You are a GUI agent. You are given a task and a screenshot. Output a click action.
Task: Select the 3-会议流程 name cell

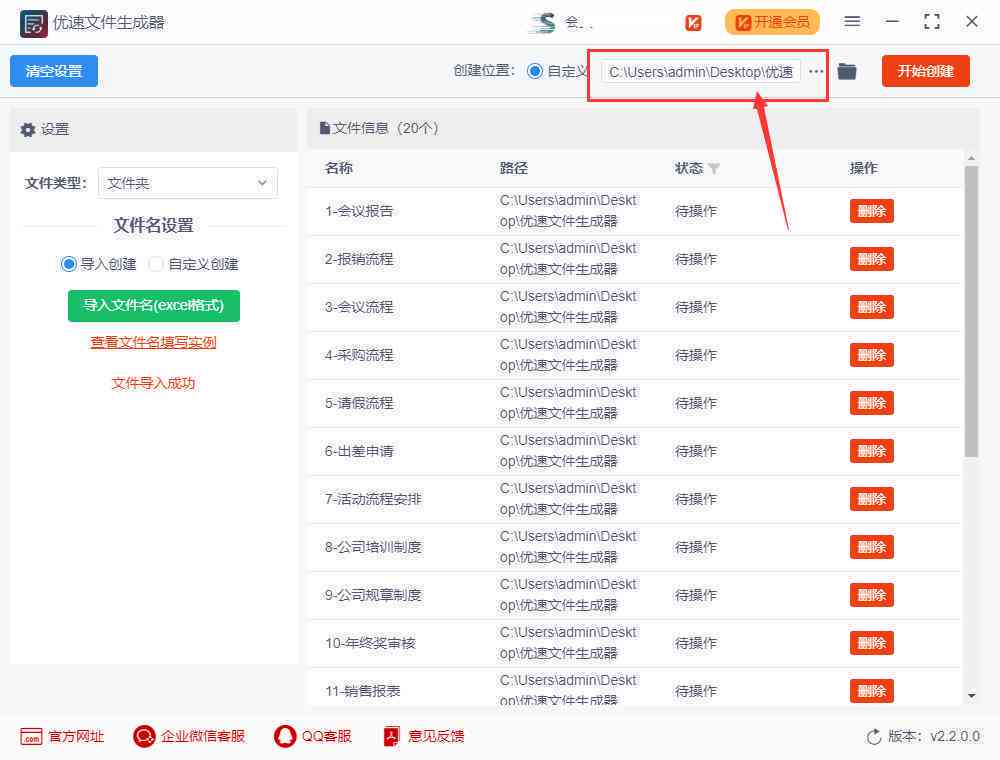point(359,307)
